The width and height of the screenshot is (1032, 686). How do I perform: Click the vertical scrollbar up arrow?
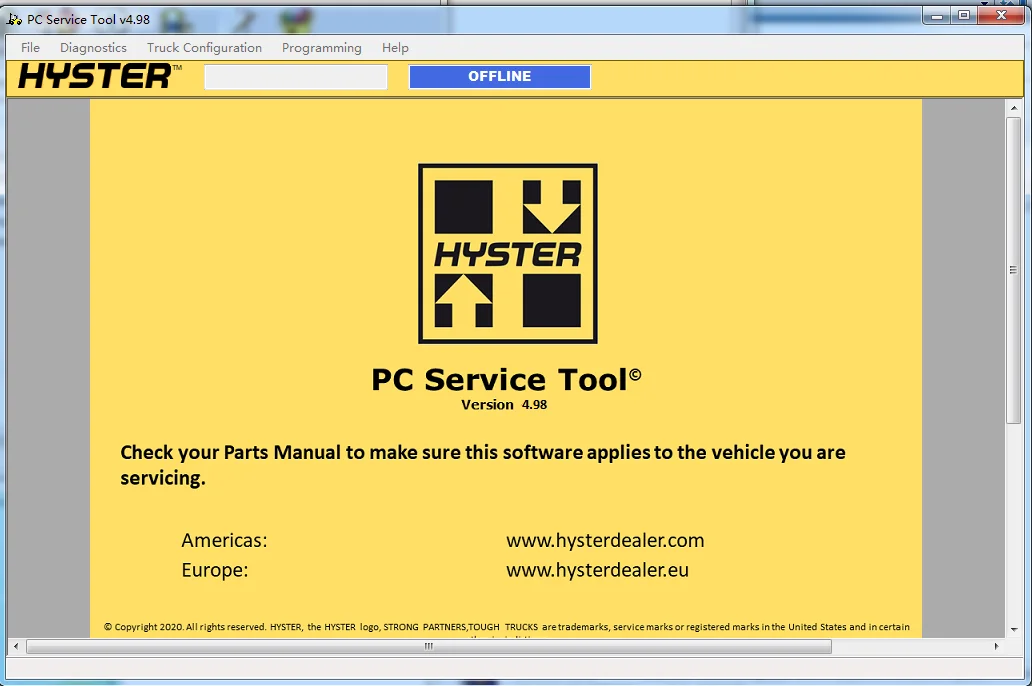1014,107
